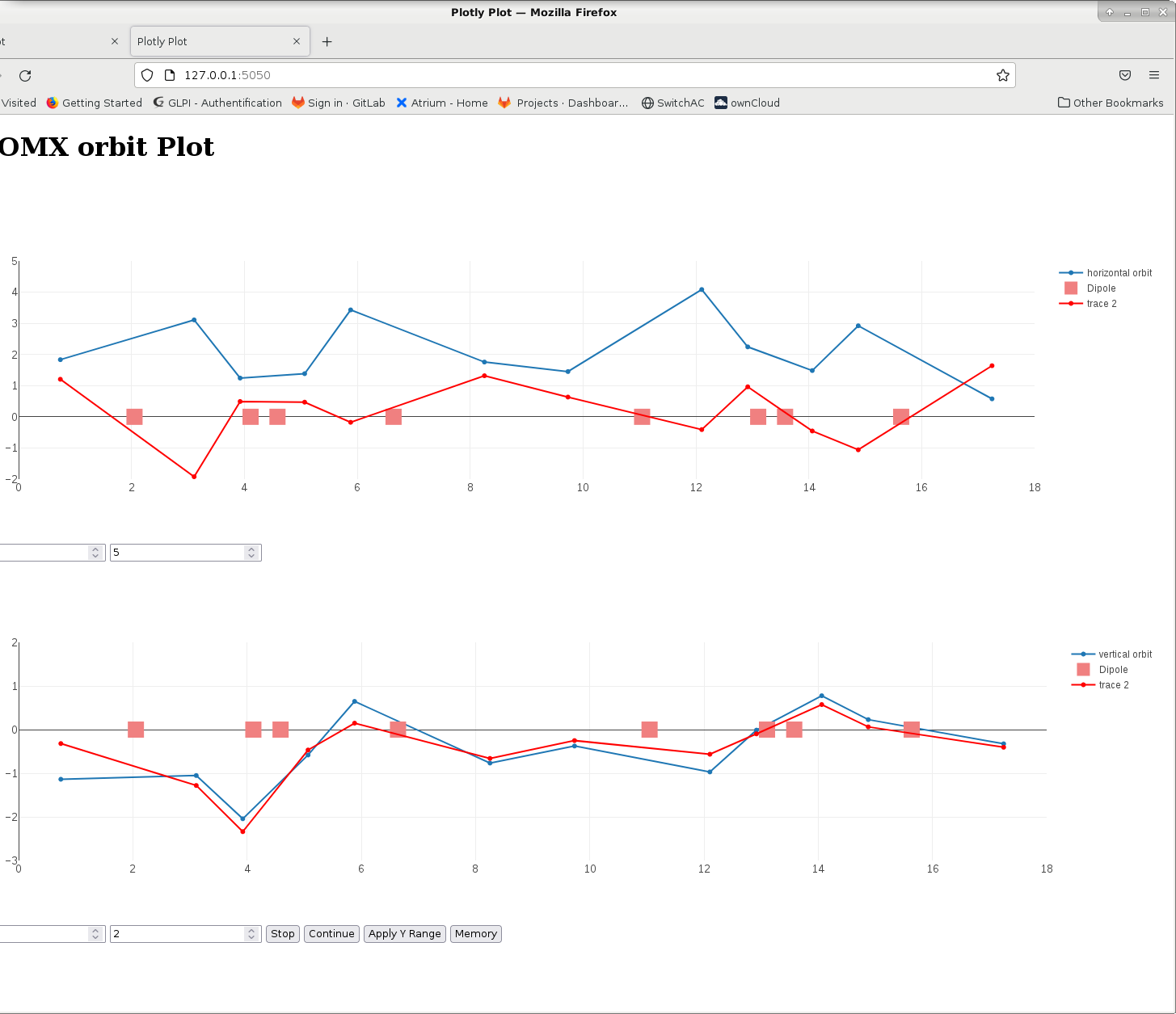
Task: Click the URL address bar
Action: click(566, 75)
